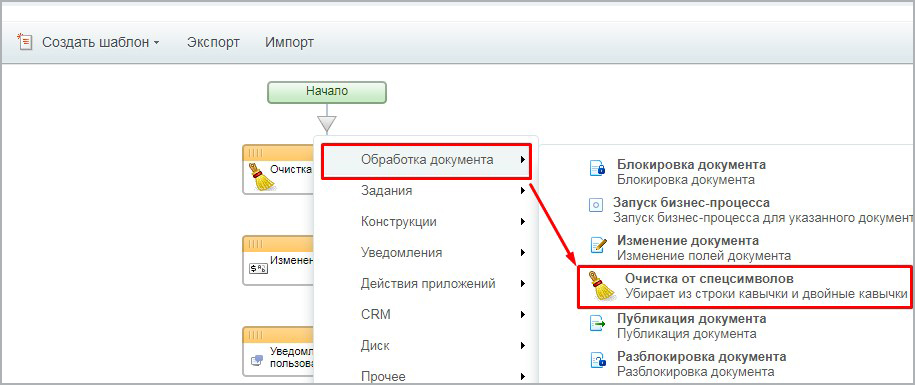Click the Импорт button
Image resolution: width=915 pixels, height=385 pixels.
coord(289,43)
